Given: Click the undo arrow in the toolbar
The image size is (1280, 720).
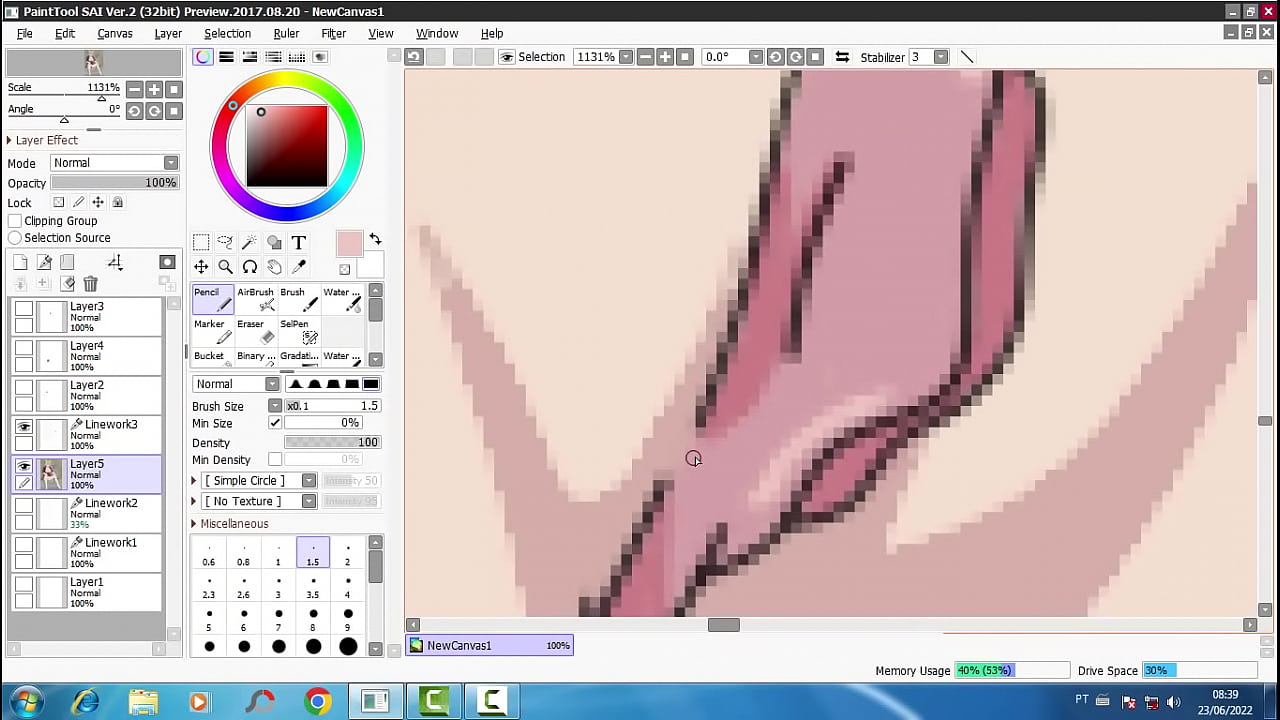Looking at the screenshot, I should tap(413, 57).
